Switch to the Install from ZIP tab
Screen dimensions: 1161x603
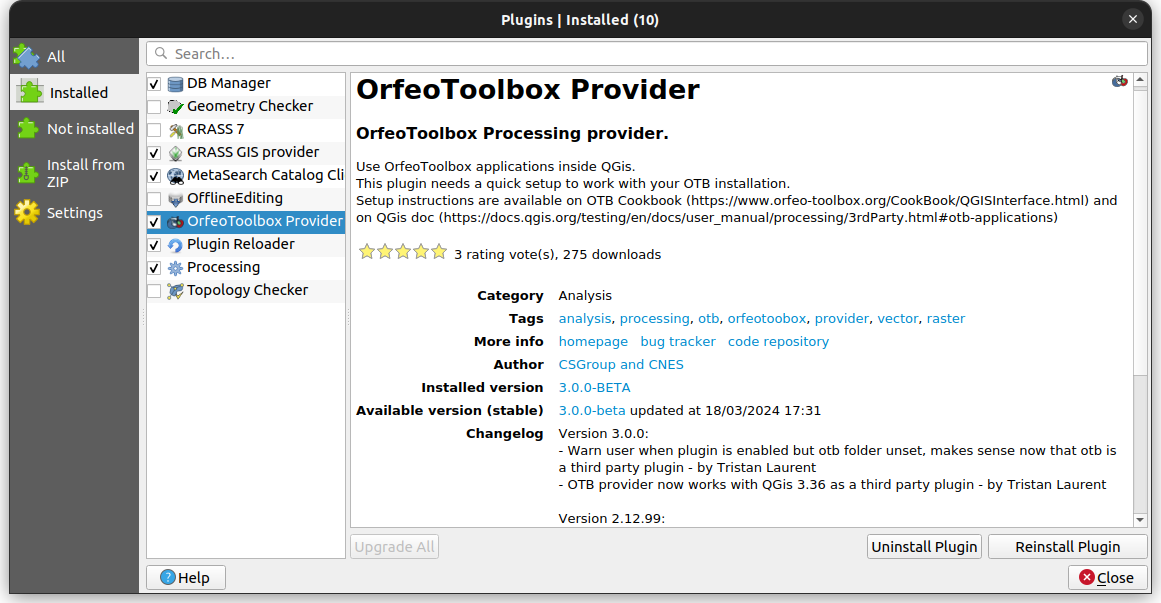[x=85, y=173]
